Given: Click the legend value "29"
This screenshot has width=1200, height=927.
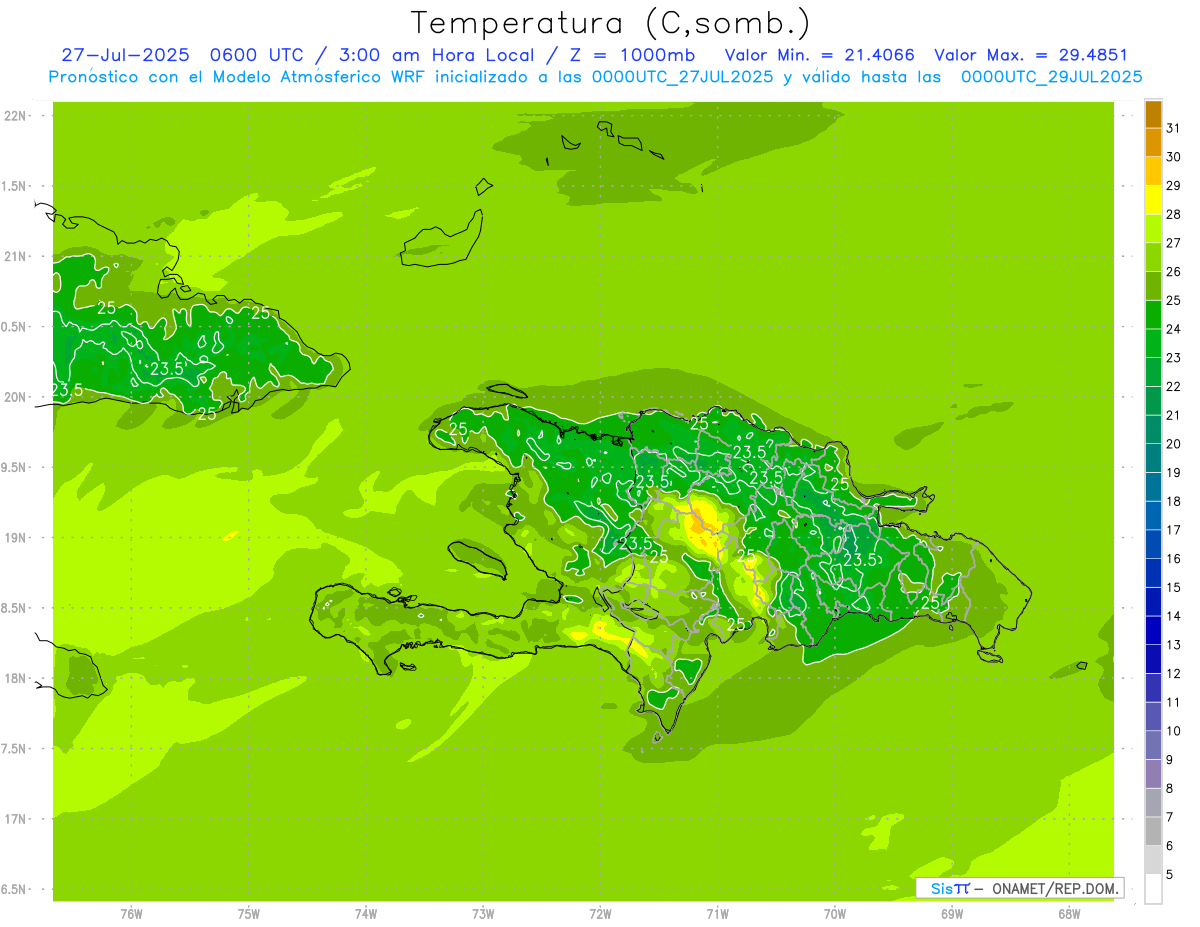Looking at the screenshot, I should tap(1174, 185).
